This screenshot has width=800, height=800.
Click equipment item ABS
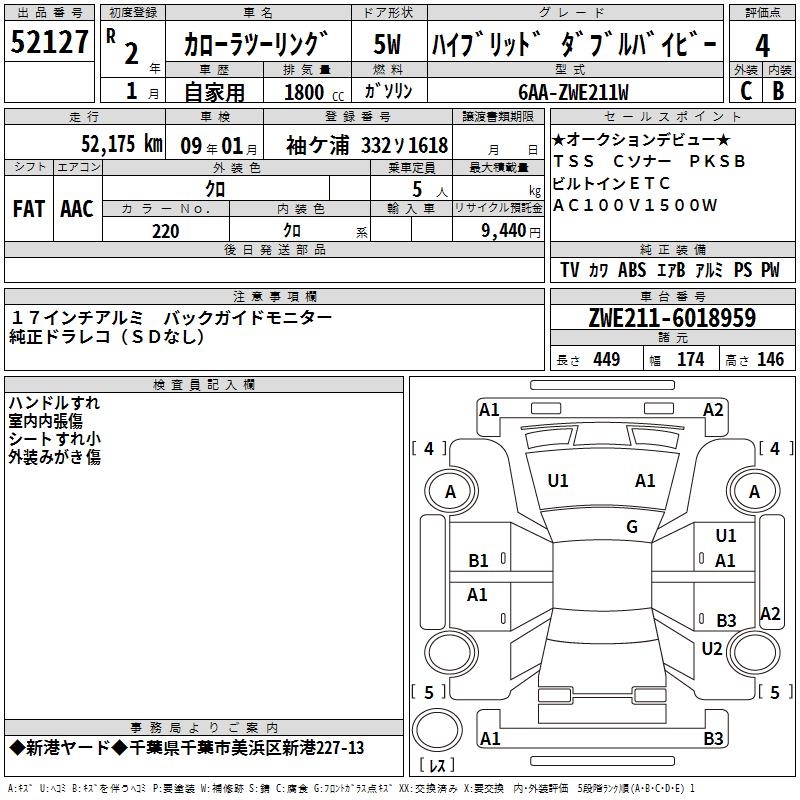coord(632,269)
